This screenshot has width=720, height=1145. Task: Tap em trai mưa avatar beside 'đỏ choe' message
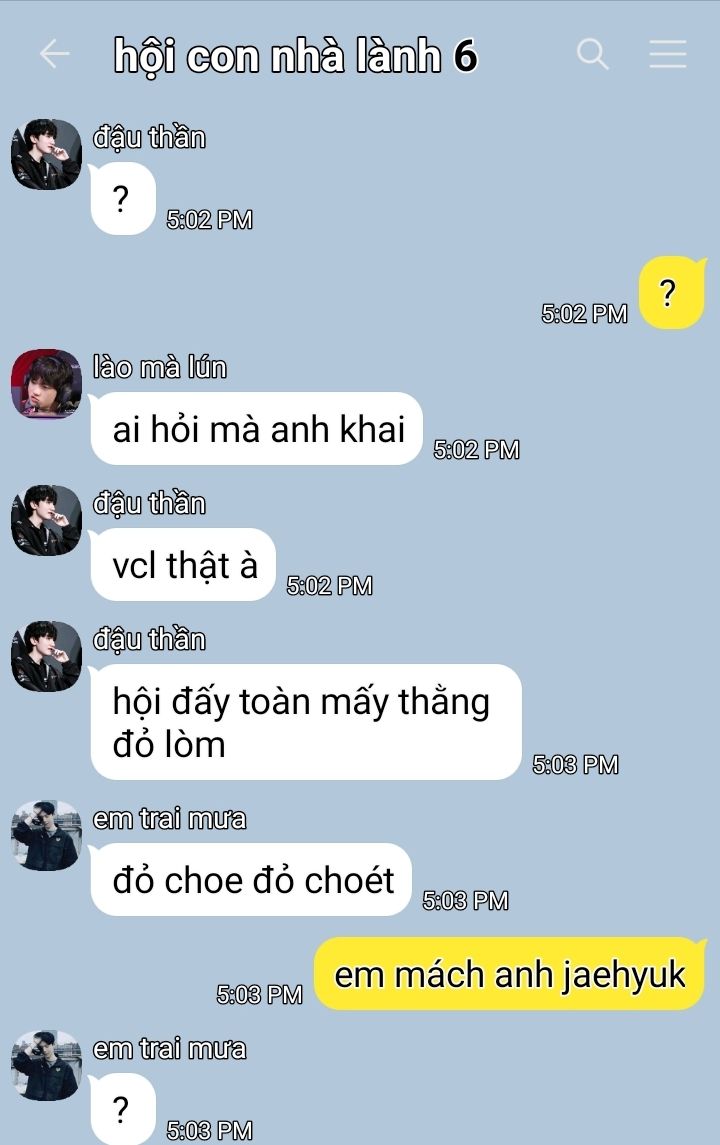46,835
